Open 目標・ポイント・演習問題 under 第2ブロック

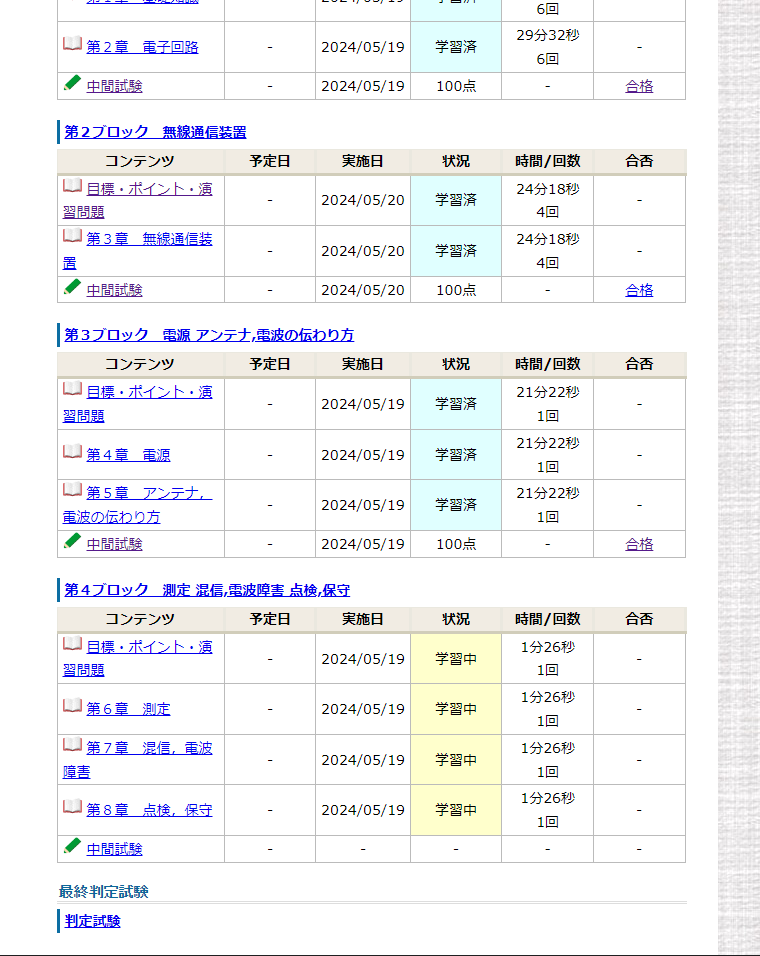pyautogui.click(x=149, y=189)
